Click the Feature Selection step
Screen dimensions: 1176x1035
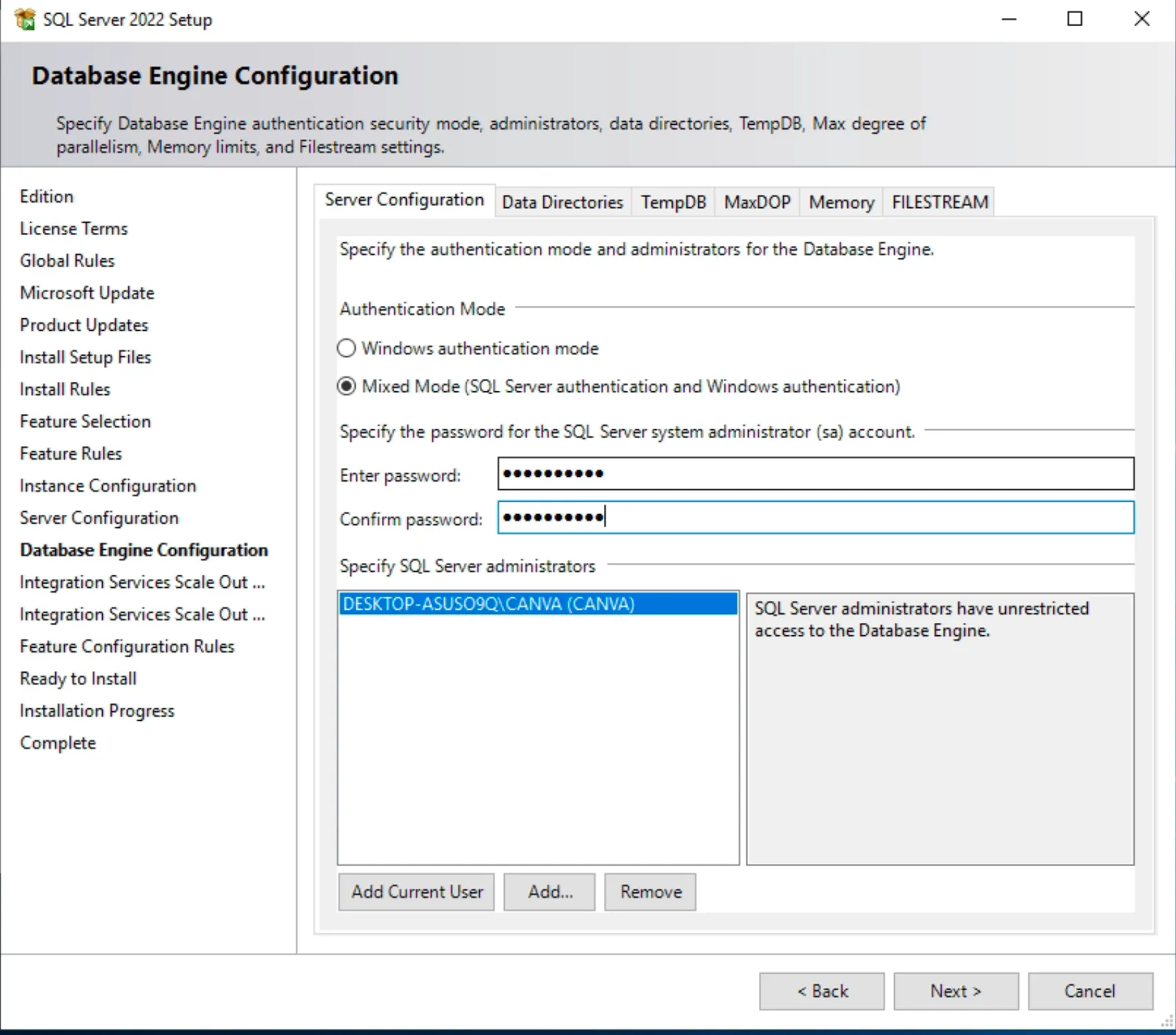tap(85, 421)
